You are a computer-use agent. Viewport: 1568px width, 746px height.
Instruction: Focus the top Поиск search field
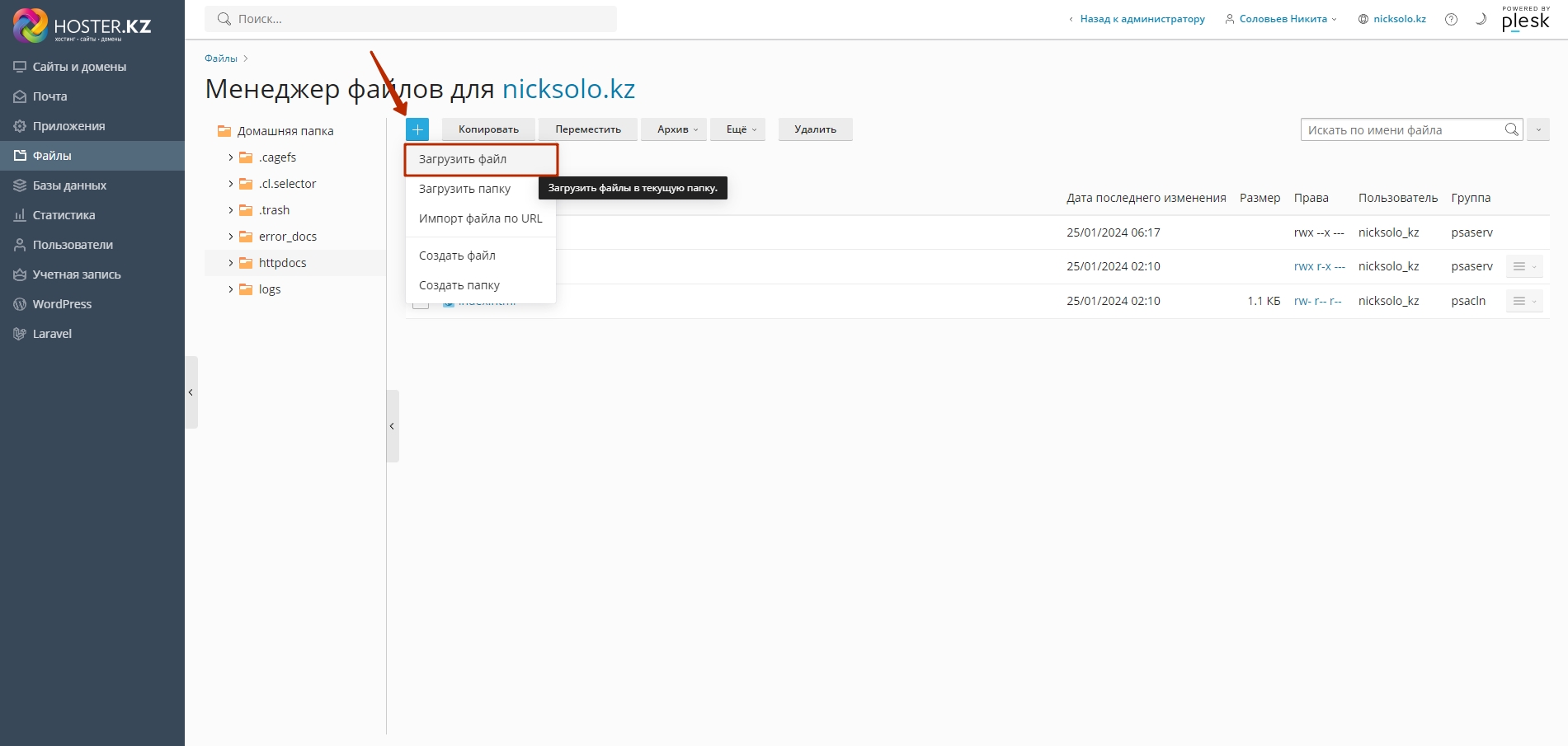click(411, 19)
